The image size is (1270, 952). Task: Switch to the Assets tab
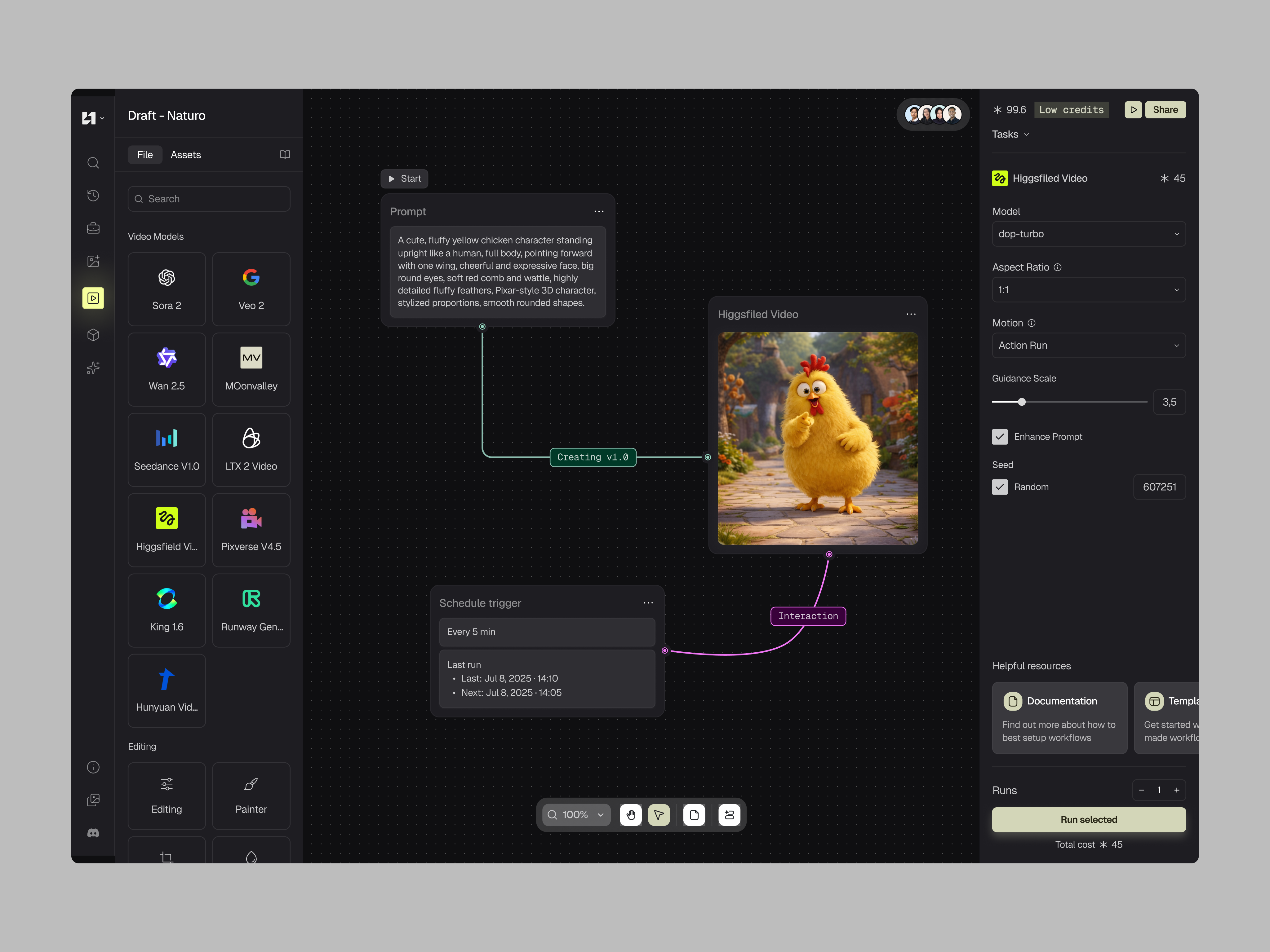point(185,154)
